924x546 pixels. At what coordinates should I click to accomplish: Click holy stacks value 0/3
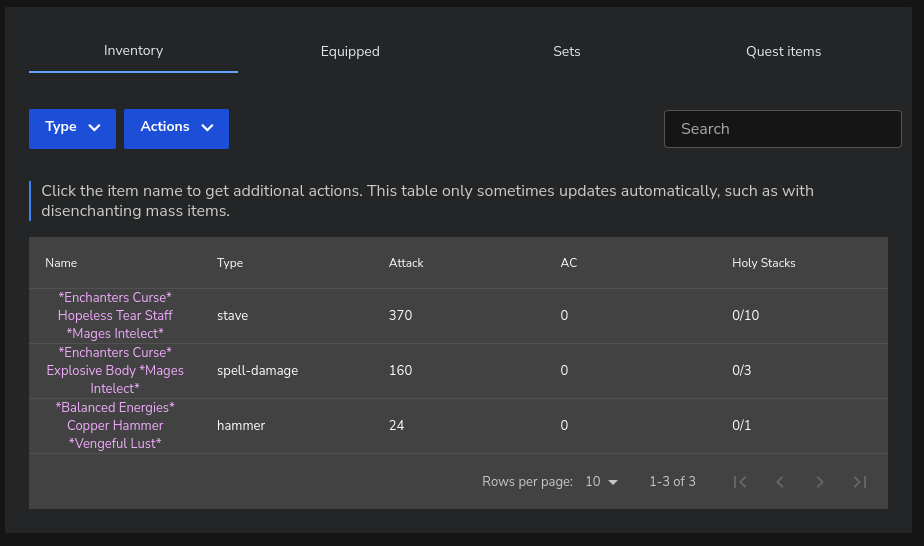pyautogui.click(x=742, y=370)
